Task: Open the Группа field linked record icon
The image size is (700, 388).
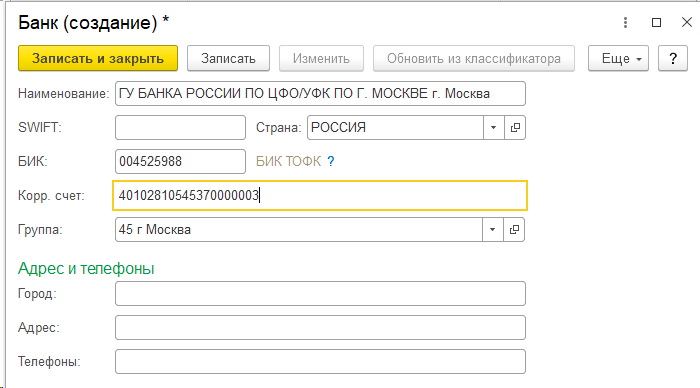Action: [x=514, y=229]
